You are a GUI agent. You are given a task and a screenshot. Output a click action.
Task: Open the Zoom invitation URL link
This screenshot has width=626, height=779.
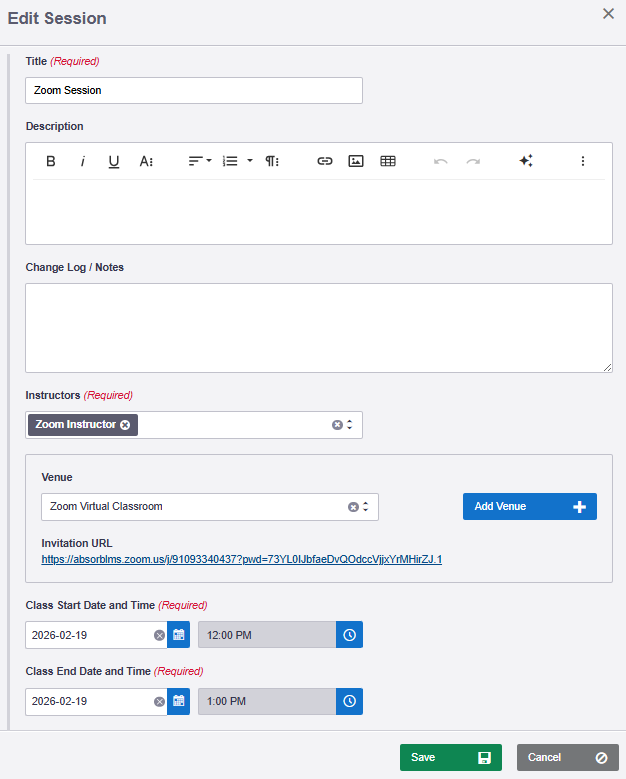(241, 559)
